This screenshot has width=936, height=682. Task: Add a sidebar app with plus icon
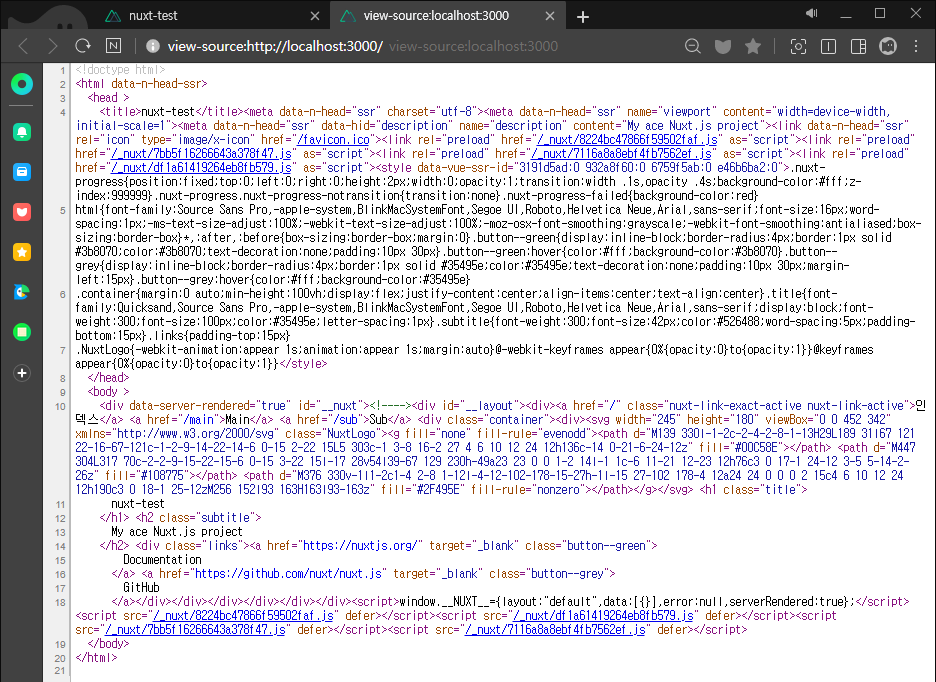(22, 373)
